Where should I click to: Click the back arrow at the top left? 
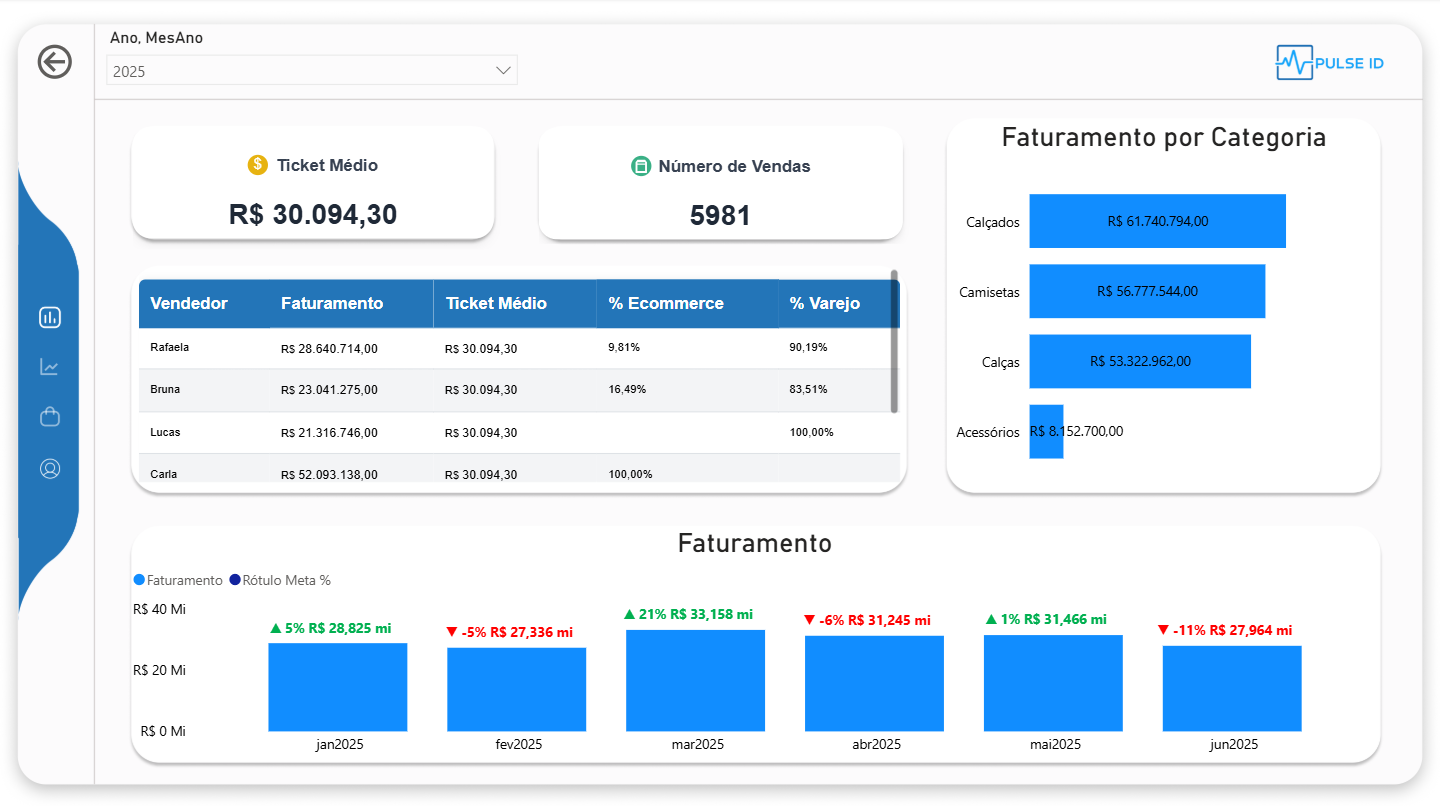point(53,62)
